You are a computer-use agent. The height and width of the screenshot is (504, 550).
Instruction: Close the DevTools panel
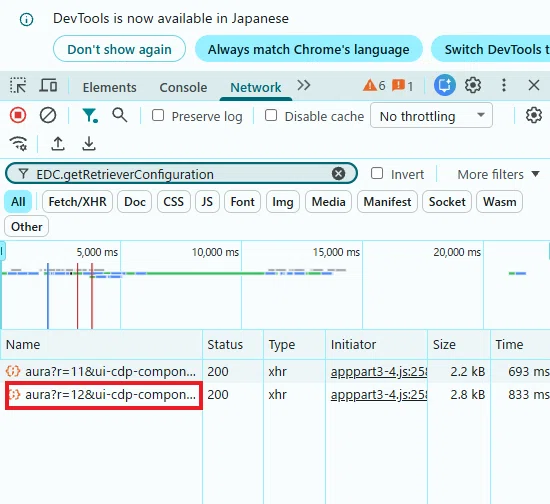tap(534, 85)
